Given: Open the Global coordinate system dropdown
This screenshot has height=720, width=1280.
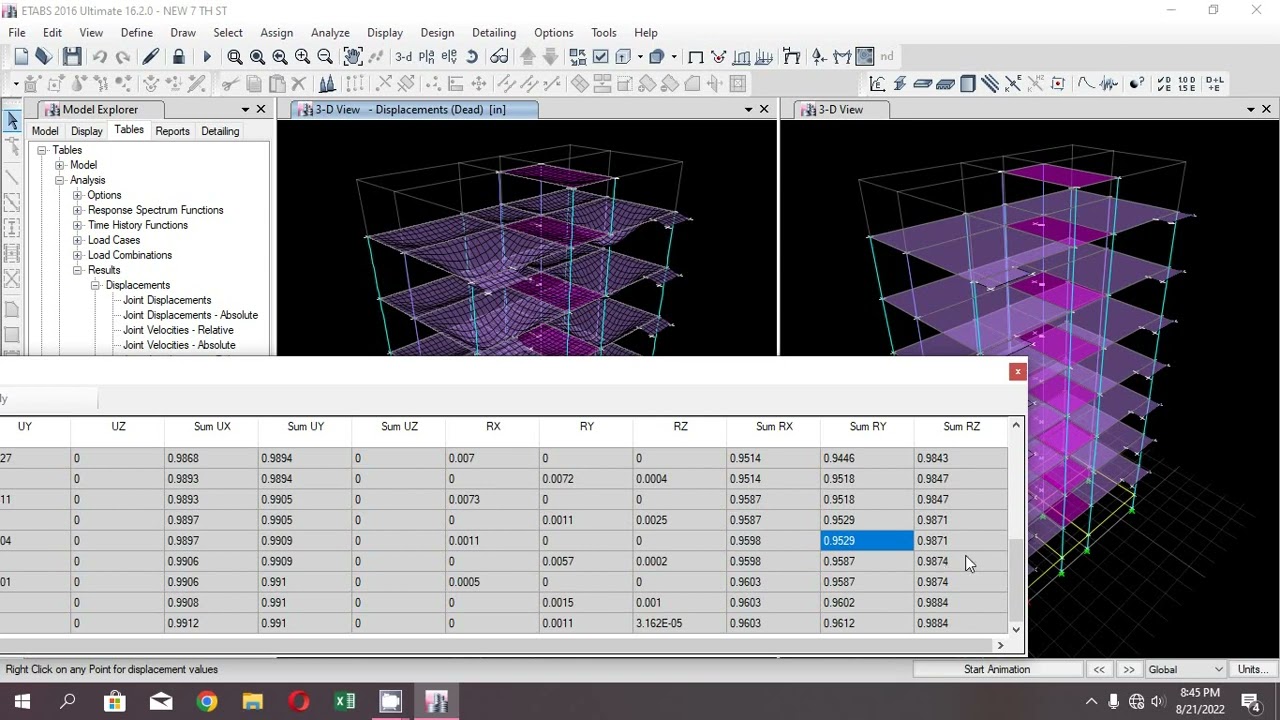Looking at the screenshot, I should click(1218, 669).
